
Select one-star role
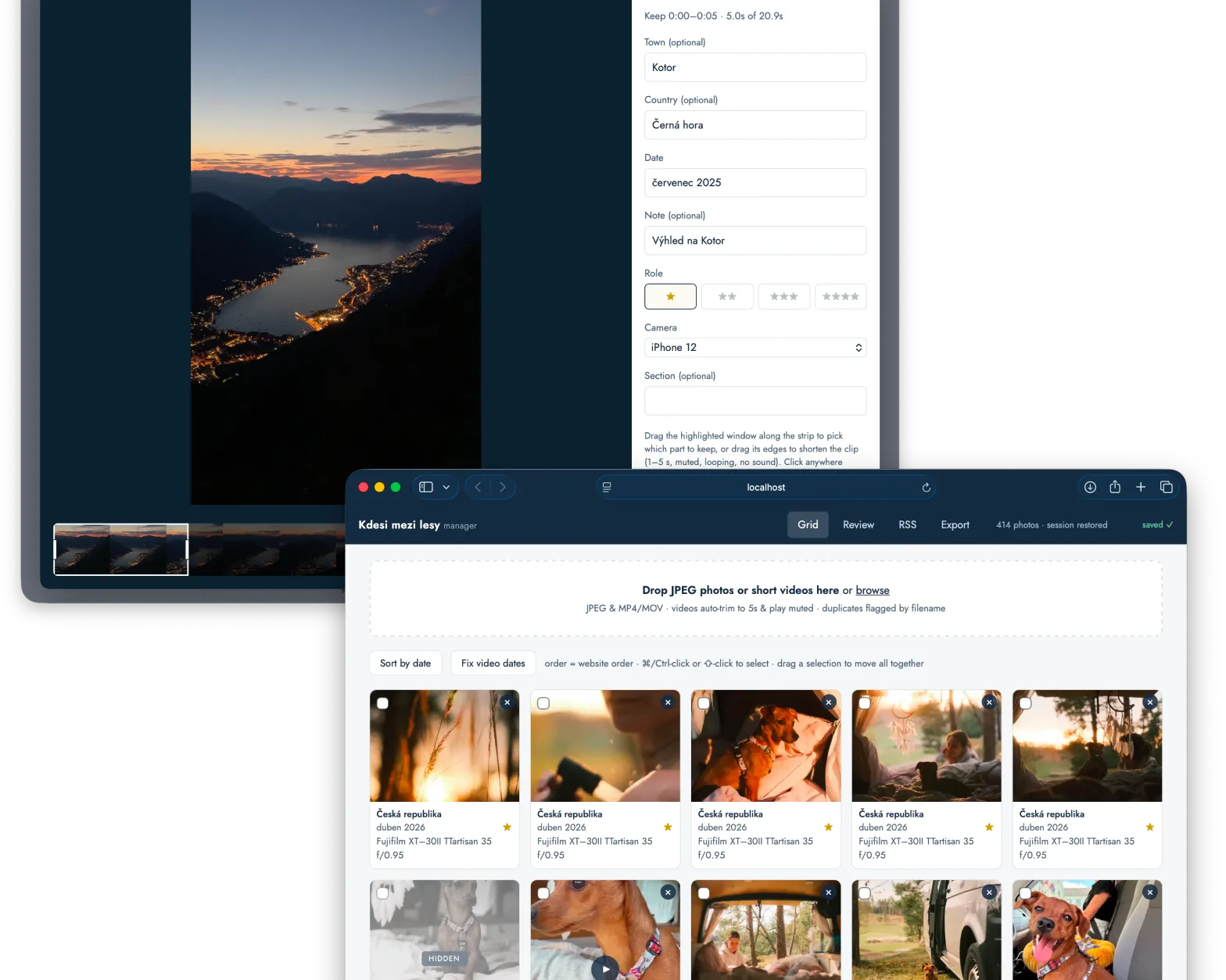[x=670, y=296]
